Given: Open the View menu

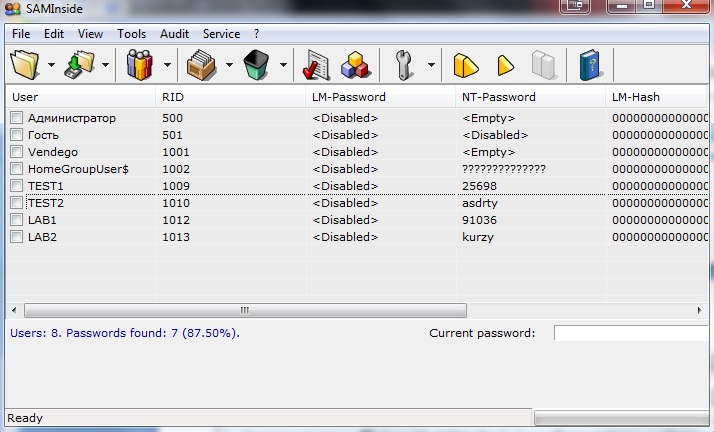Looking at the screenshot, I should coord(90,34).
